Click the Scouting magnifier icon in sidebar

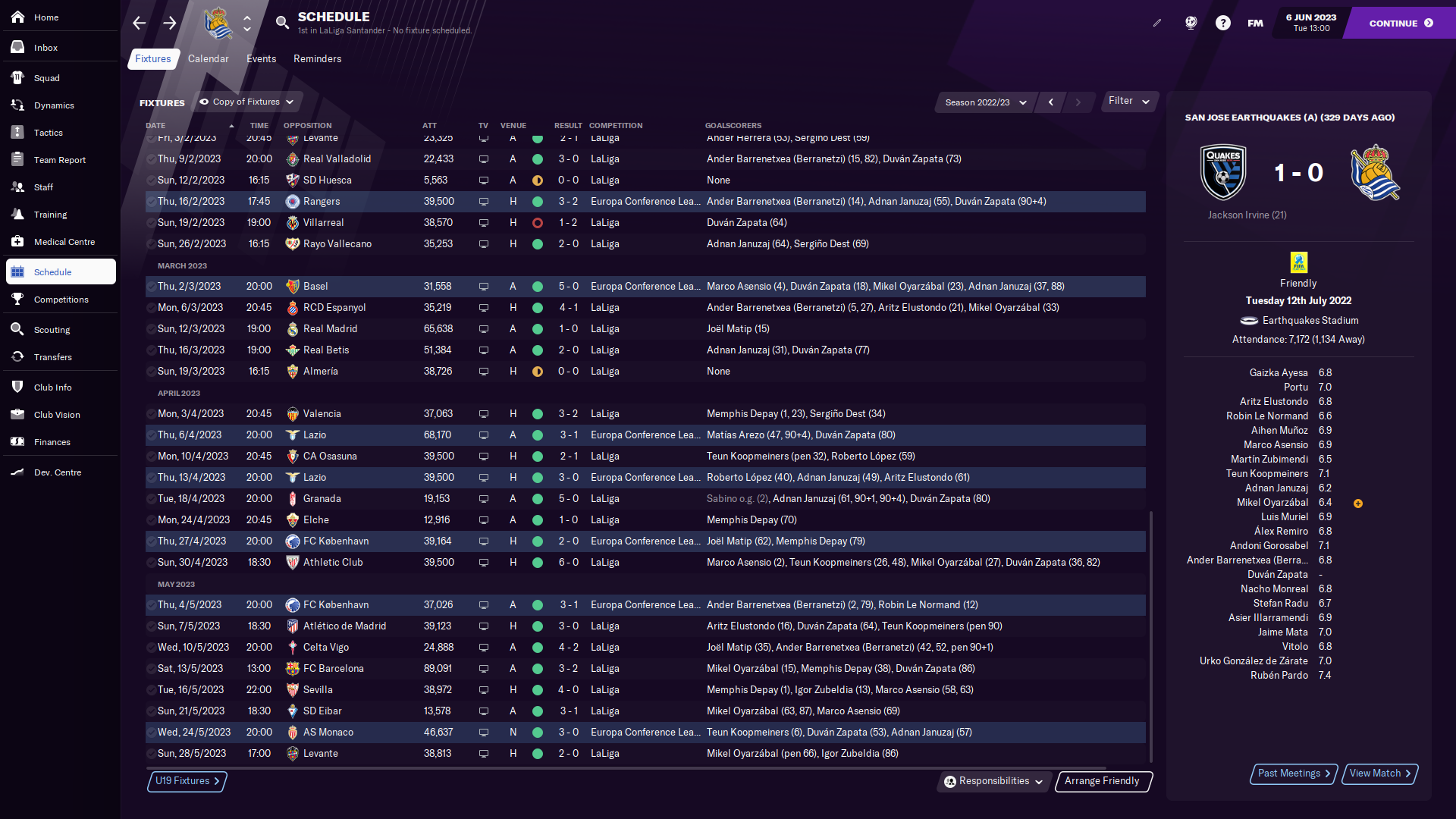point(17,330)
